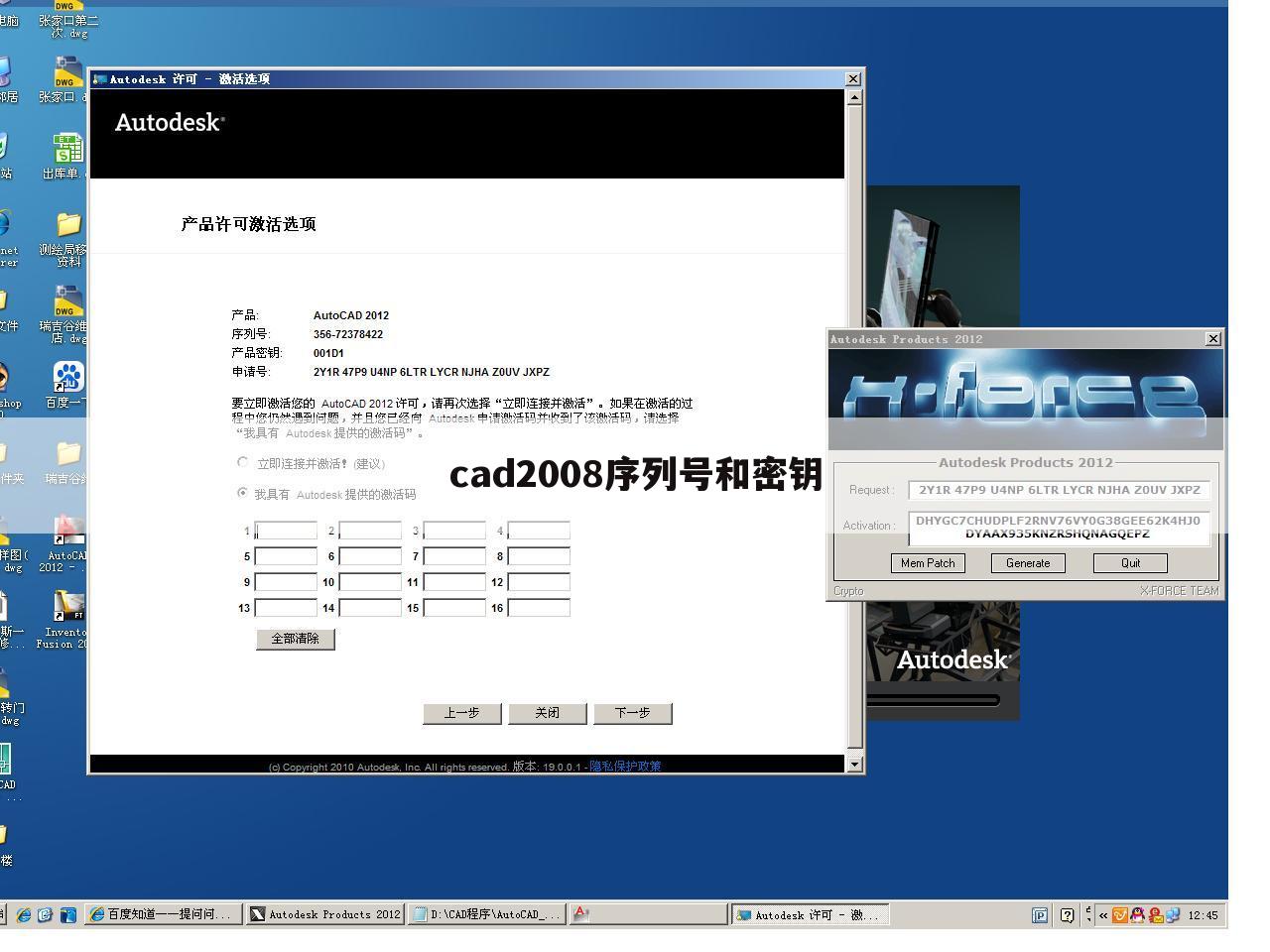Click language bar P icon in tray
The height and width of the screenshot is (952, 1270).
pyautogui.click(x=1040, y=915)
